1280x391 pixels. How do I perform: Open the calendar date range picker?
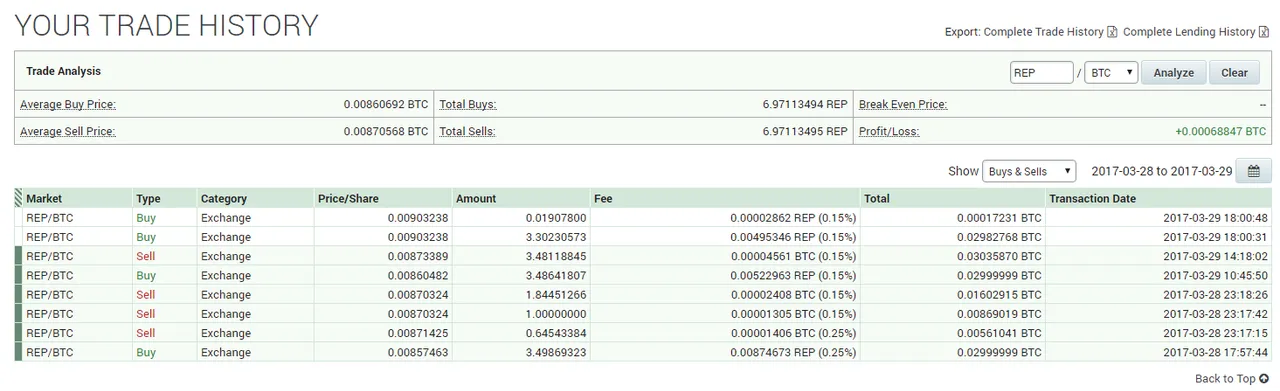pos(1254,171)
